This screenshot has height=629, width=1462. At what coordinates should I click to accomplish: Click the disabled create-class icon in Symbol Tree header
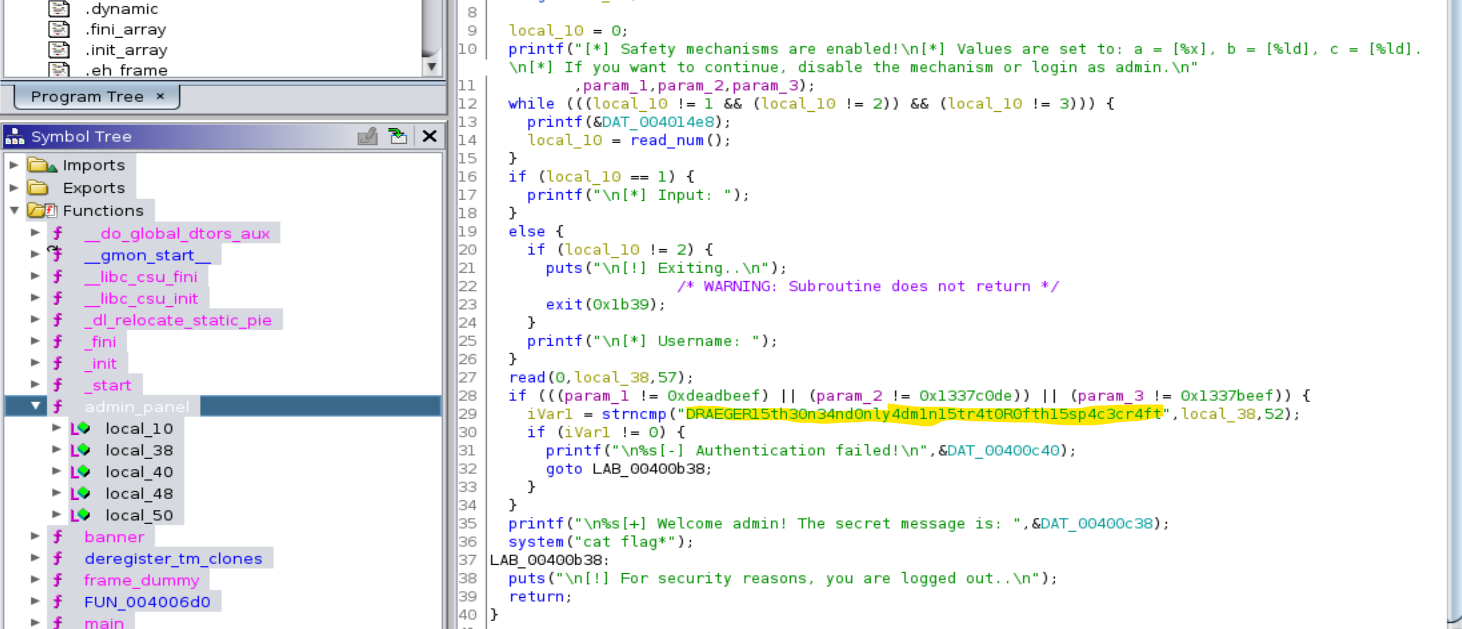(367, 136)
